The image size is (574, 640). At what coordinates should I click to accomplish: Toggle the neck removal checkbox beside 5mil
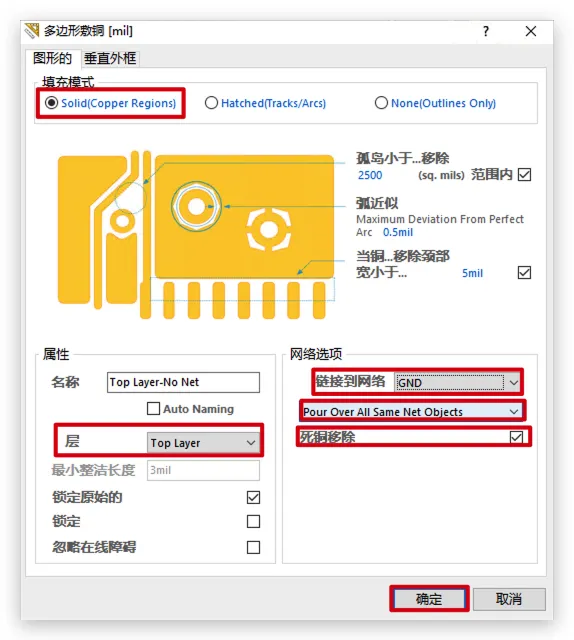(524, 273)
